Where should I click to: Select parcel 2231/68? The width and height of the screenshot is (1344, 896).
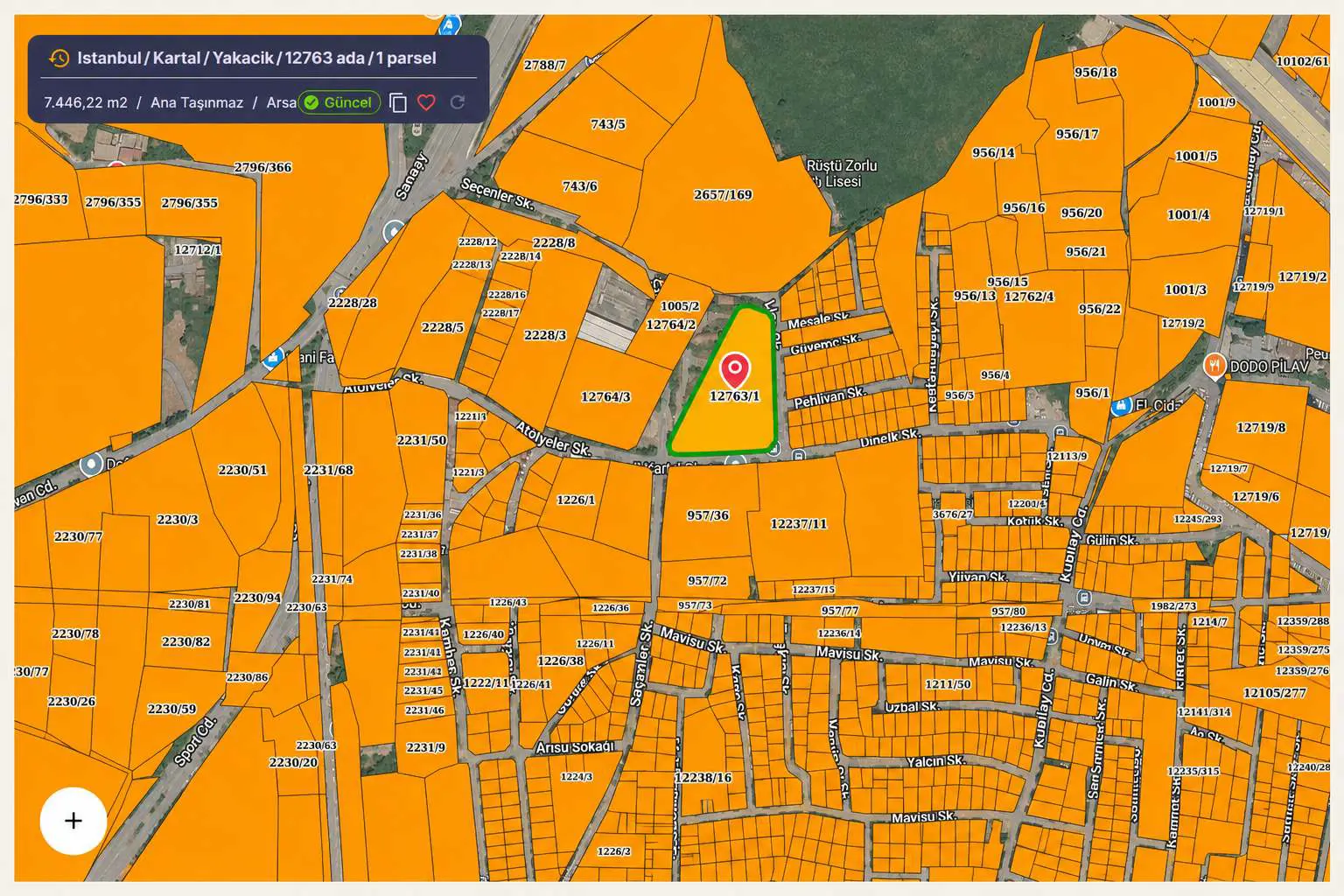pos(328,470)
